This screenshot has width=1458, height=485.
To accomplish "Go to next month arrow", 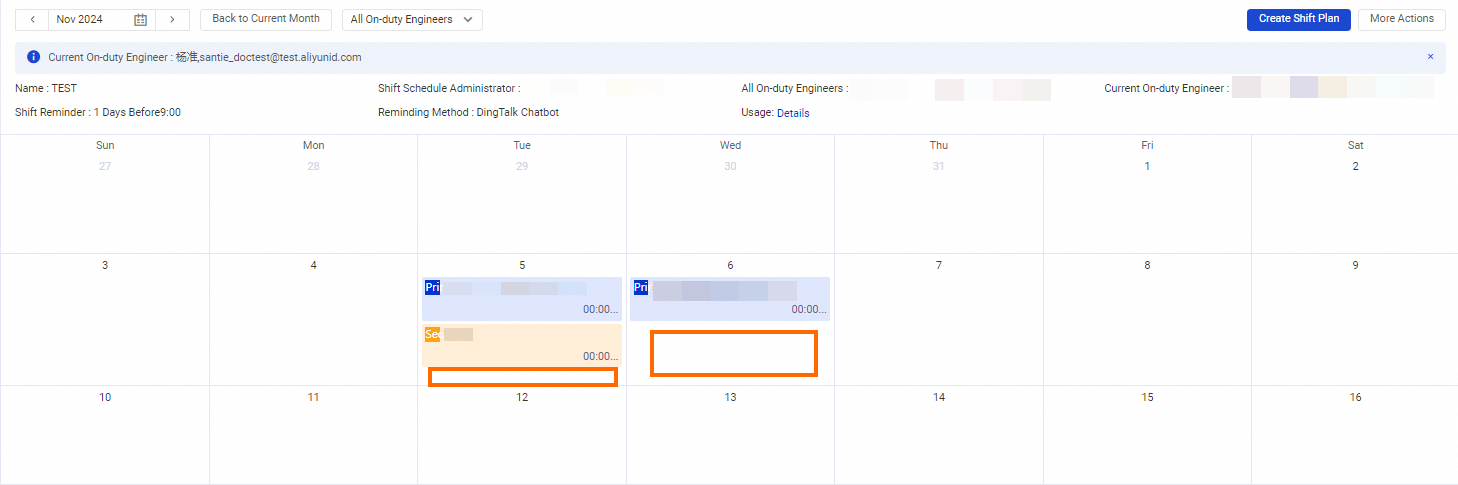I will pos(173,19).
